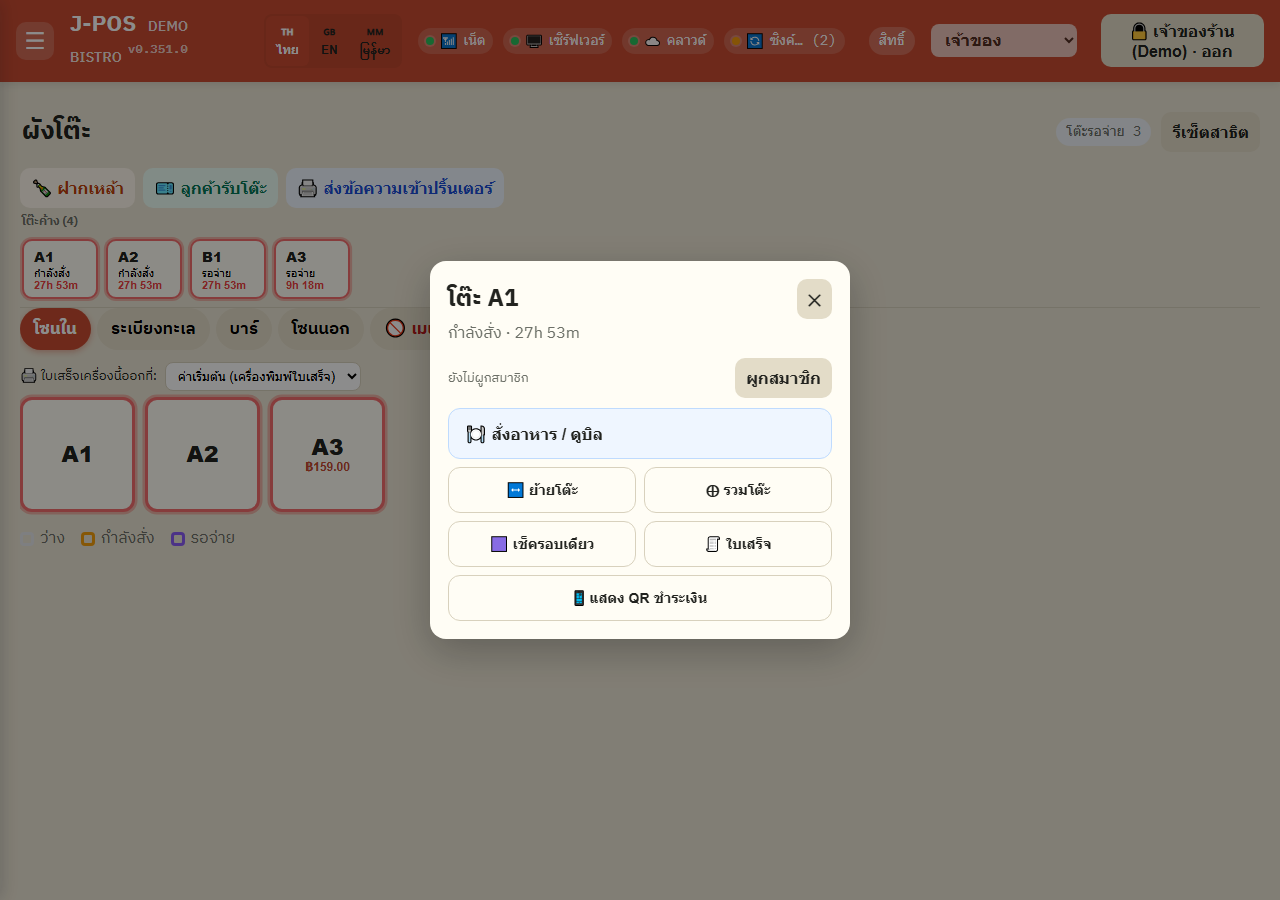Viewport: 1280px width, 900px height.
Task: Click the A3 table card showing ฿159.00
Action: click(327, 455)
